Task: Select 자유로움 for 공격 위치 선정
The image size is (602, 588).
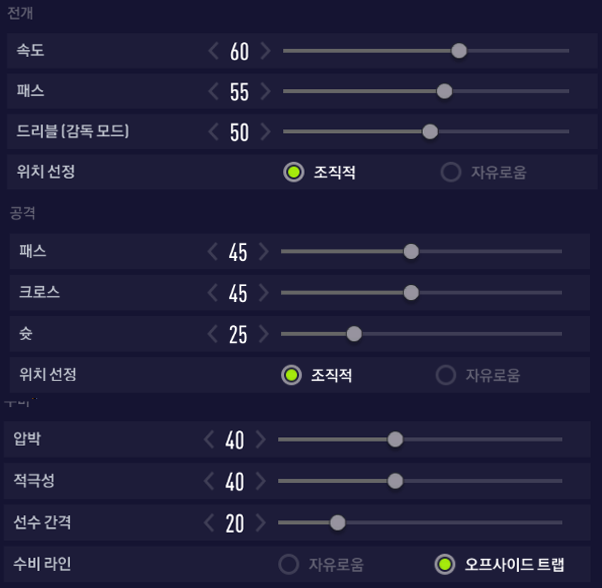Action: coord(446,376)
